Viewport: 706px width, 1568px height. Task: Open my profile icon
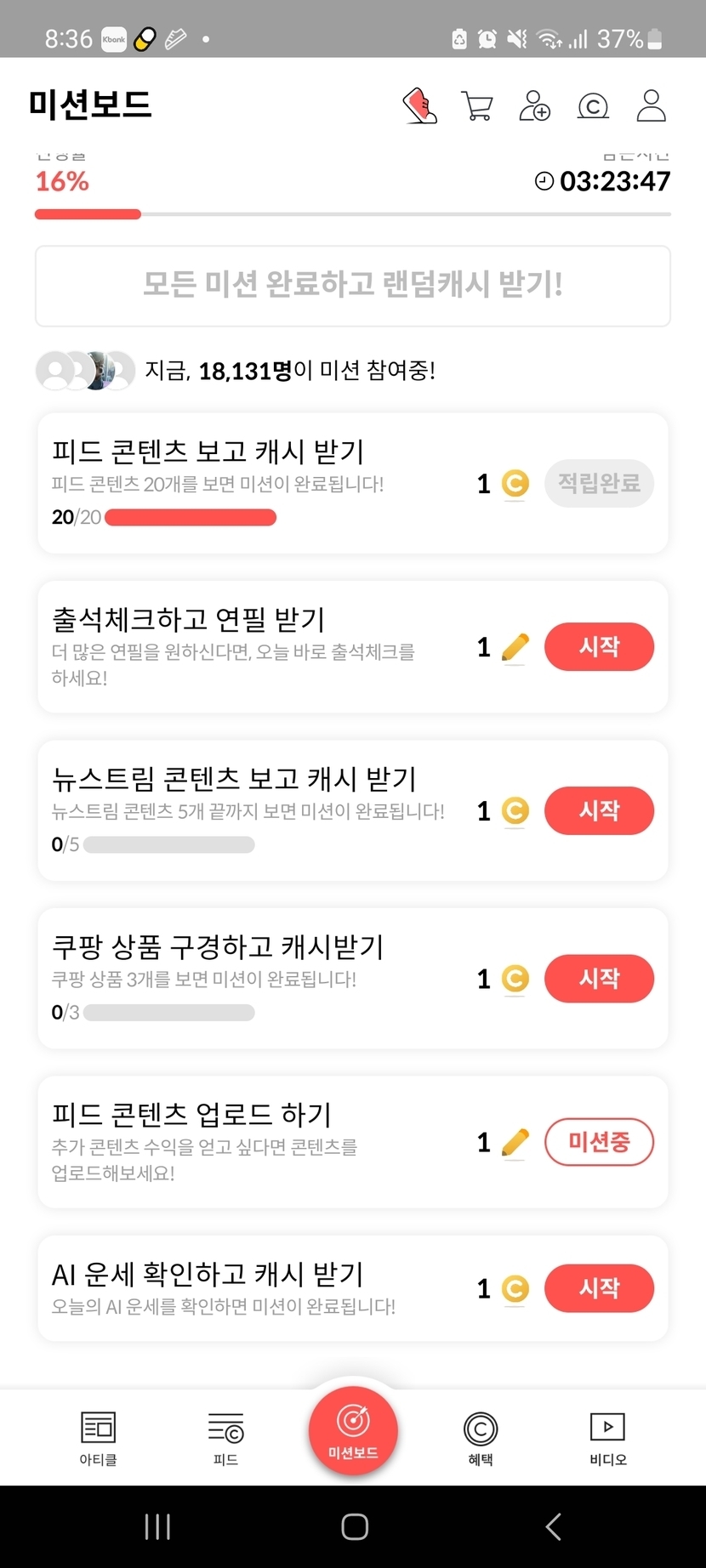coord(651,106)
